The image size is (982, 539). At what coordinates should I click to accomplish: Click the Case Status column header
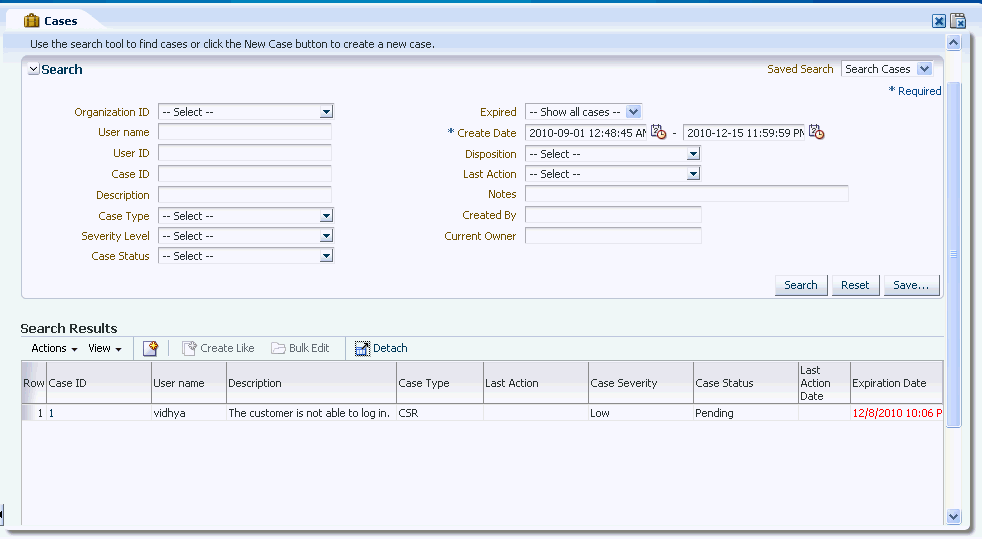(x=746, y=383)
